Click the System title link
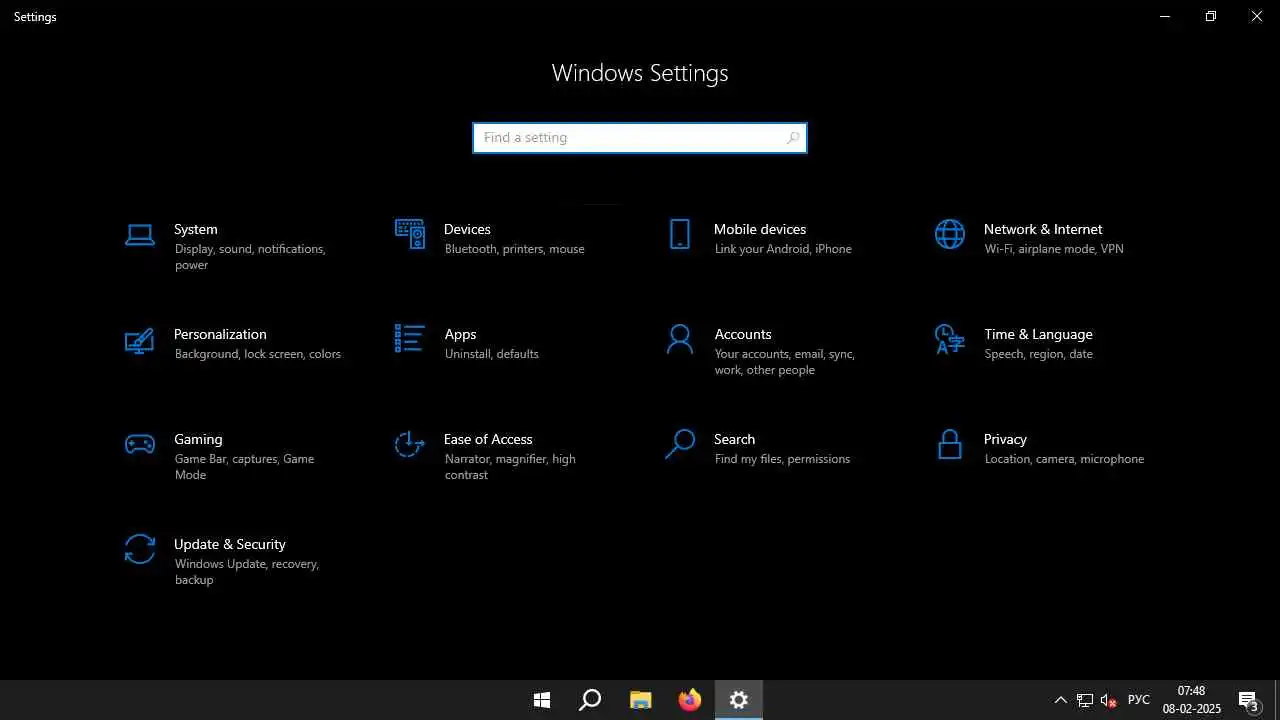The height and width of the screenshot is (720, 1280). tap(196, 229)
